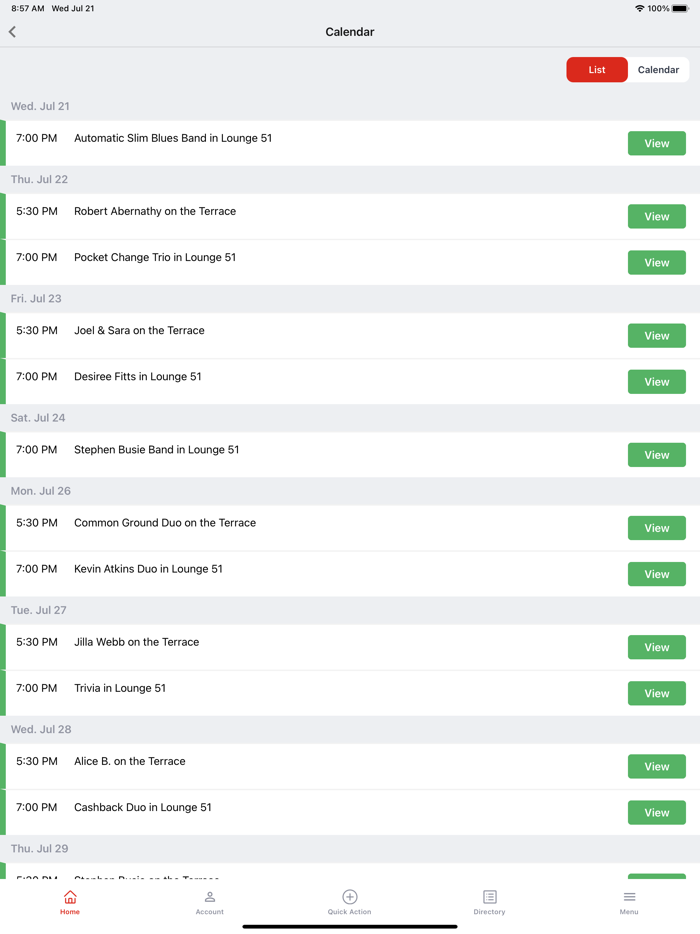Open the Account person icon
700x934 pixels.
tap(210, 897)
